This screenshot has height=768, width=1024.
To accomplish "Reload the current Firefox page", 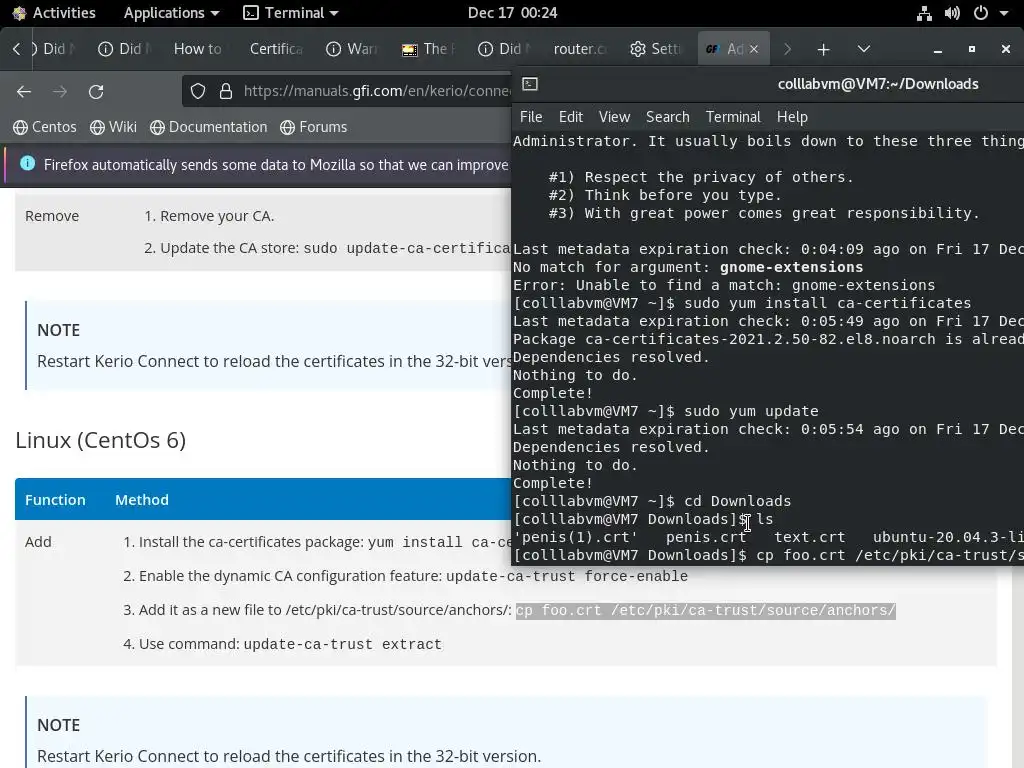I will pyautogui.click(x=96, y=91).
